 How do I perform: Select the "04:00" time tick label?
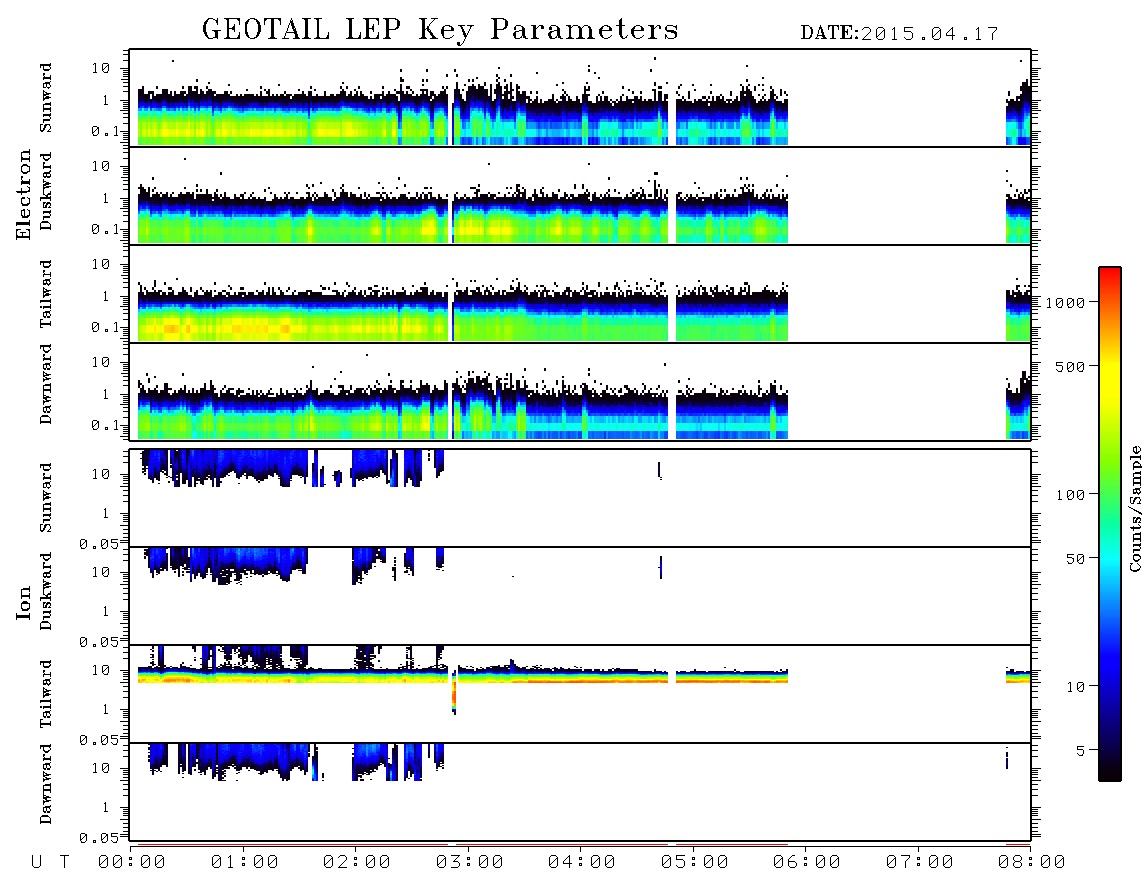coord(581,863)
